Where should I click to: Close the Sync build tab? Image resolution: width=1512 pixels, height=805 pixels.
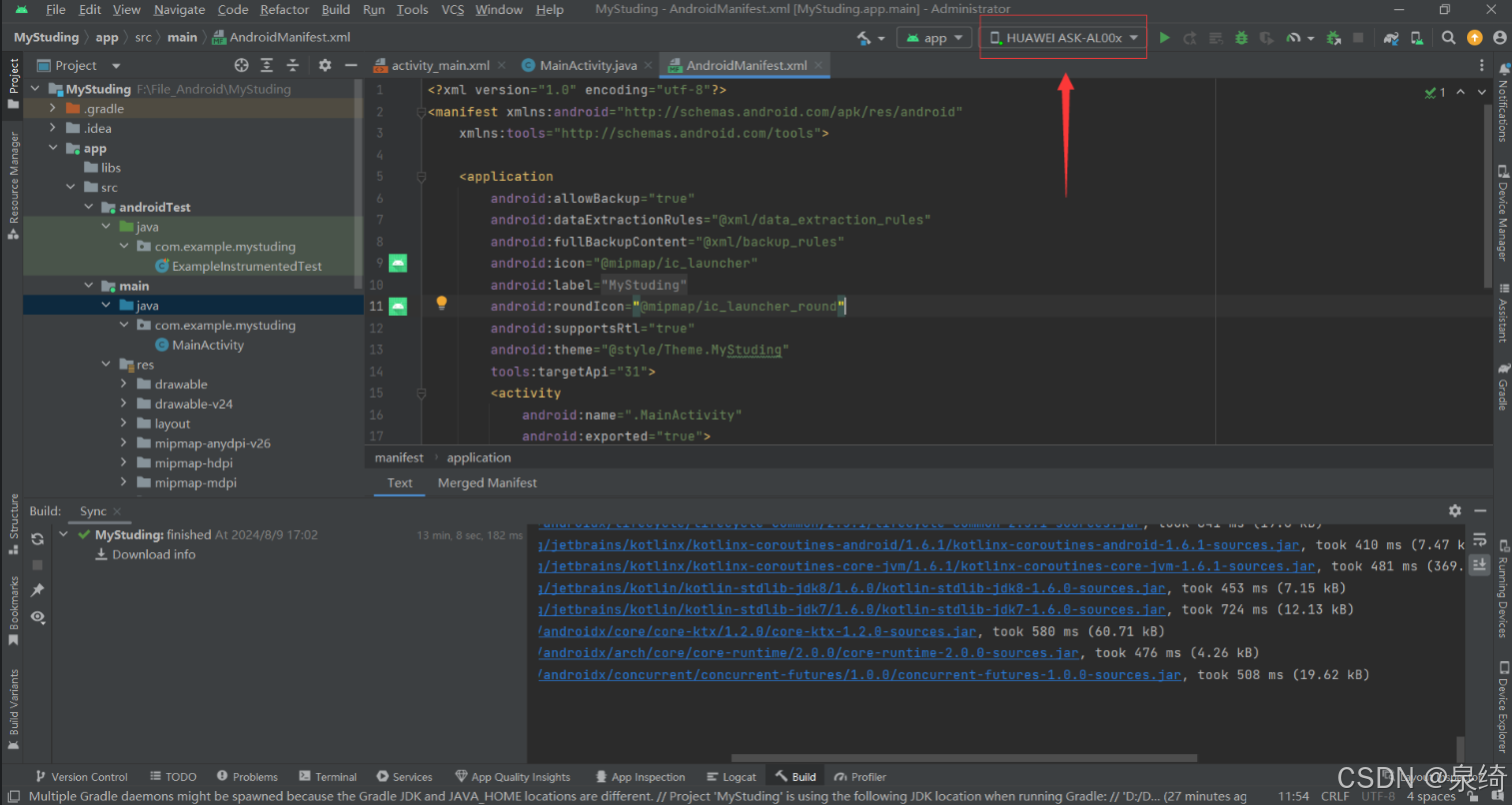point(117,511)
